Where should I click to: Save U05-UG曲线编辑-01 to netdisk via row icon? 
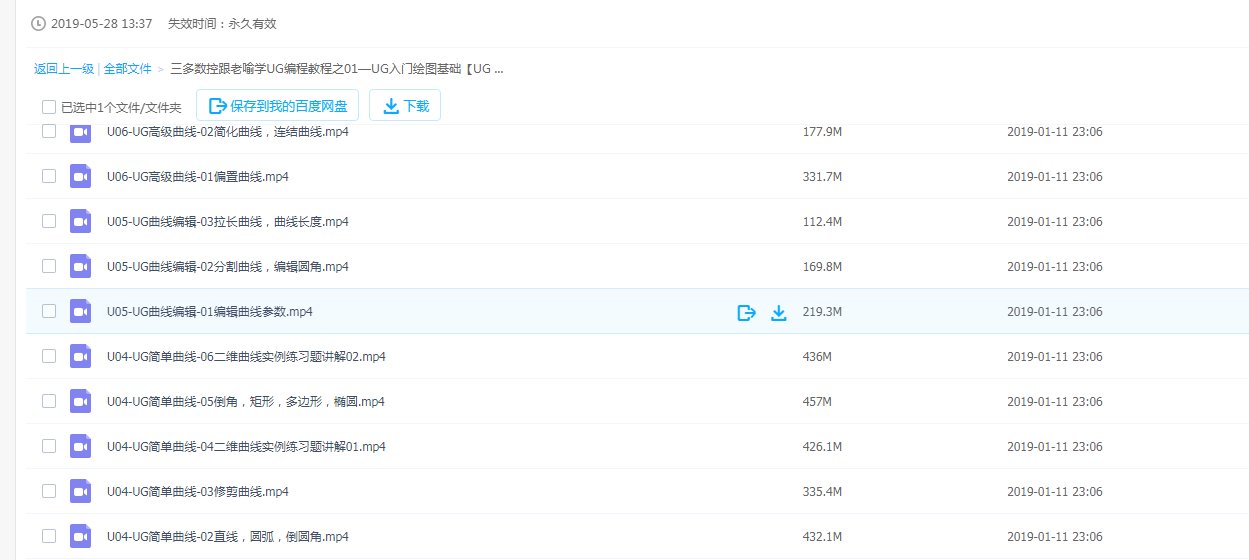[746, 312]
